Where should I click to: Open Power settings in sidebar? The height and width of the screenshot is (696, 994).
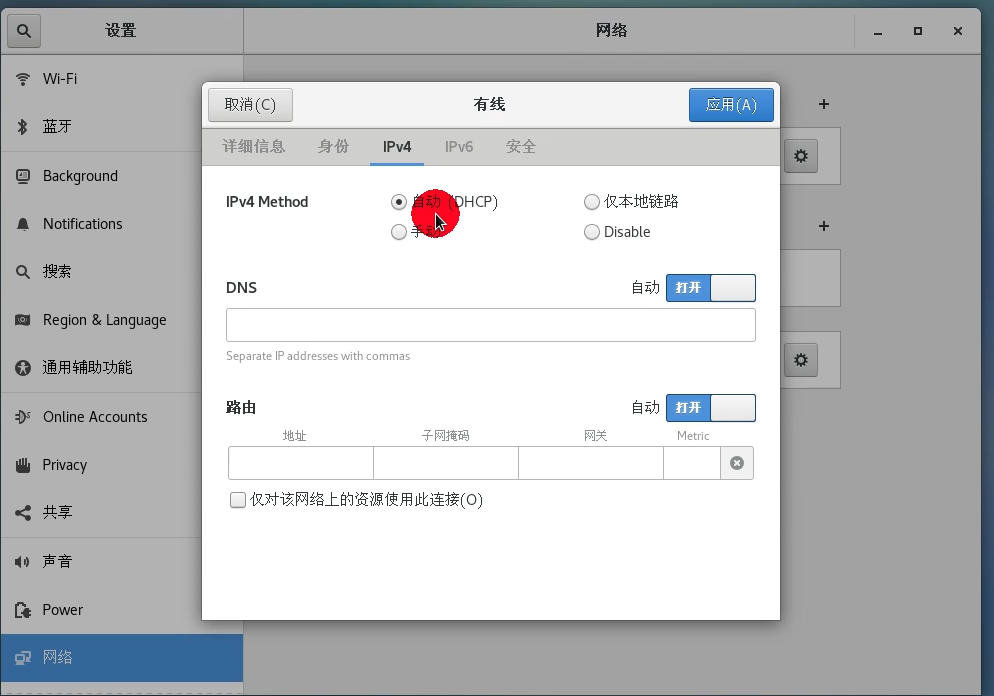tap(122, 610)
